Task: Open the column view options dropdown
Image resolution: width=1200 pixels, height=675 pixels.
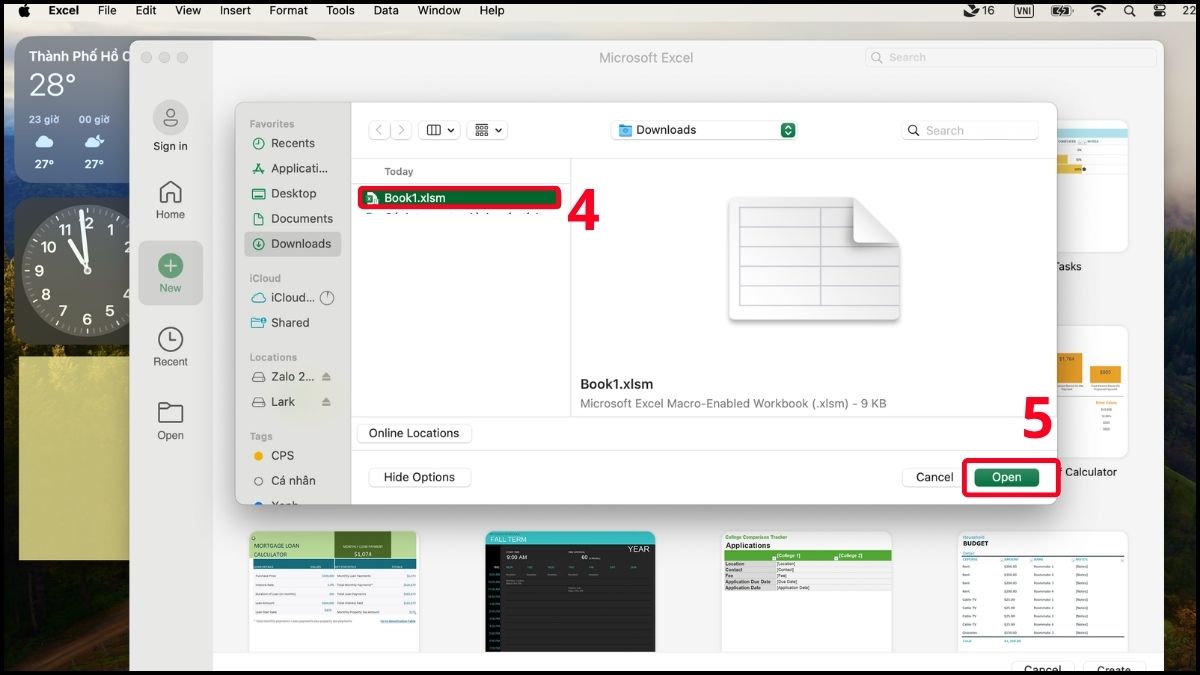Action: [x=440, y=130]
